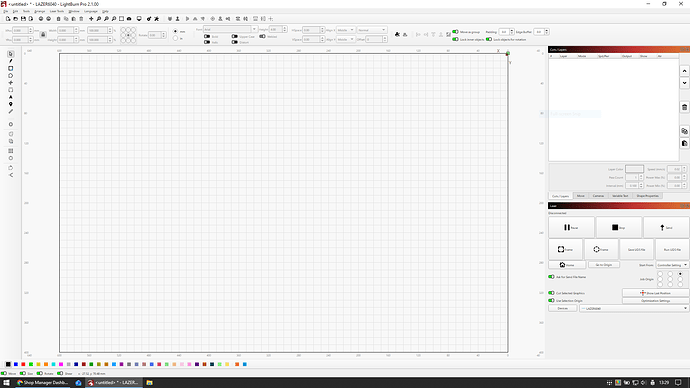The width and height of the screenshot is (690, 388).
Task: Click the Devices button
Action: point(562,308)
